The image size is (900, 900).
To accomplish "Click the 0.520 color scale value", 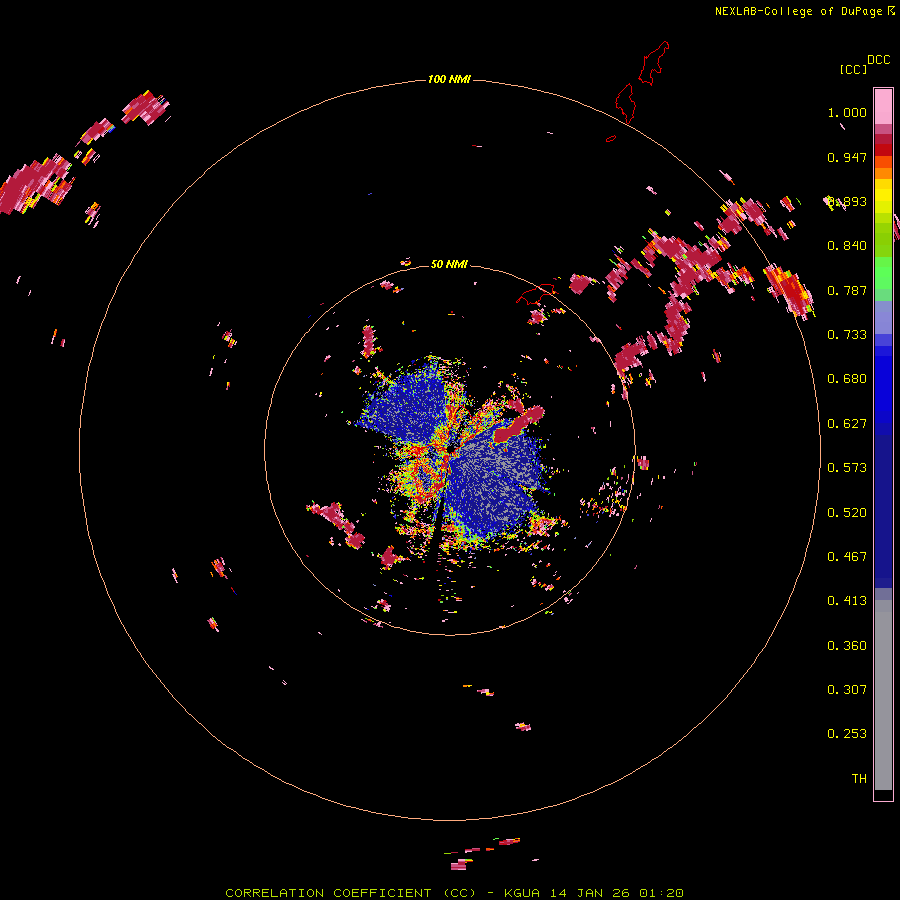I will pyautogui.click(x=847, y=513).
